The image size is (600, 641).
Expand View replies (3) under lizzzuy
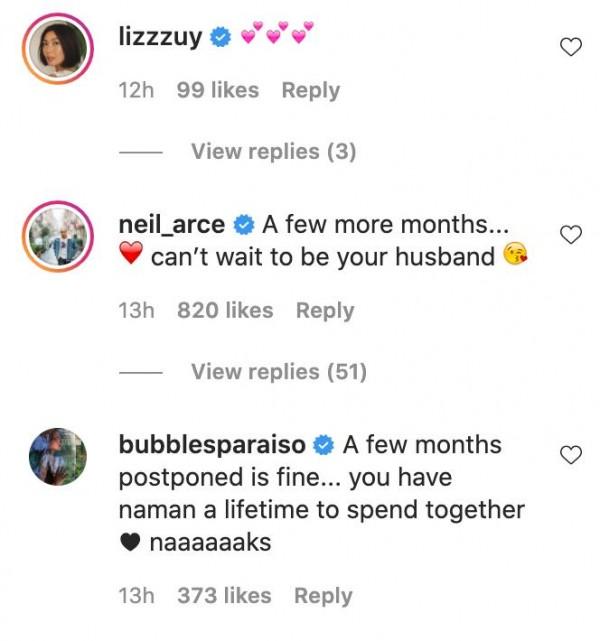(273, 152)
